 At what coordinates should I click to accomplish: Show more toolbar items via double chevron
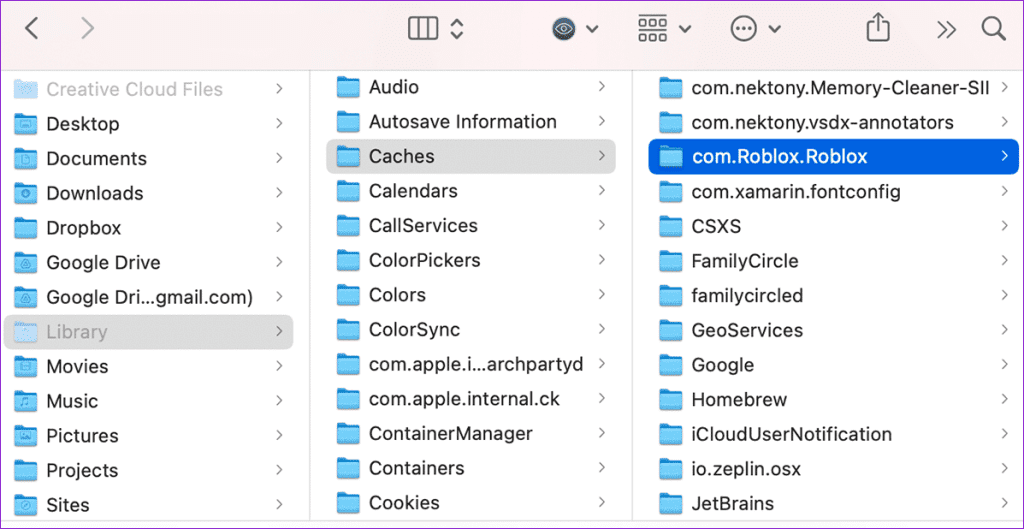[x=946, y=29]
